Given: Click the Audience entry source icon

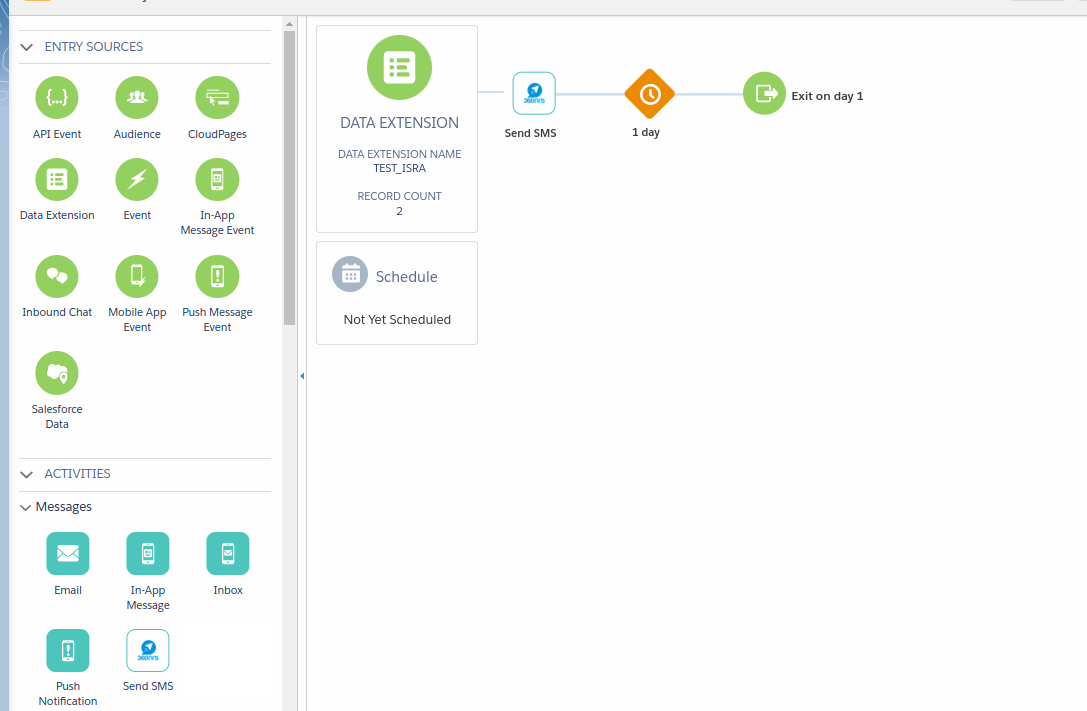Looking at the screenshot, I should (137, 97).
